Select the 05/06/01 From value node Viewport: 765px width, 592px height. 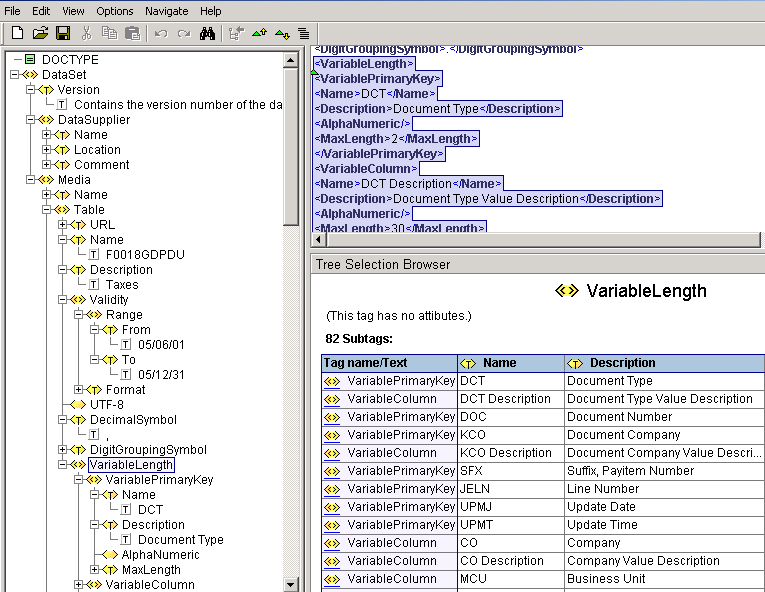[161, 345]
